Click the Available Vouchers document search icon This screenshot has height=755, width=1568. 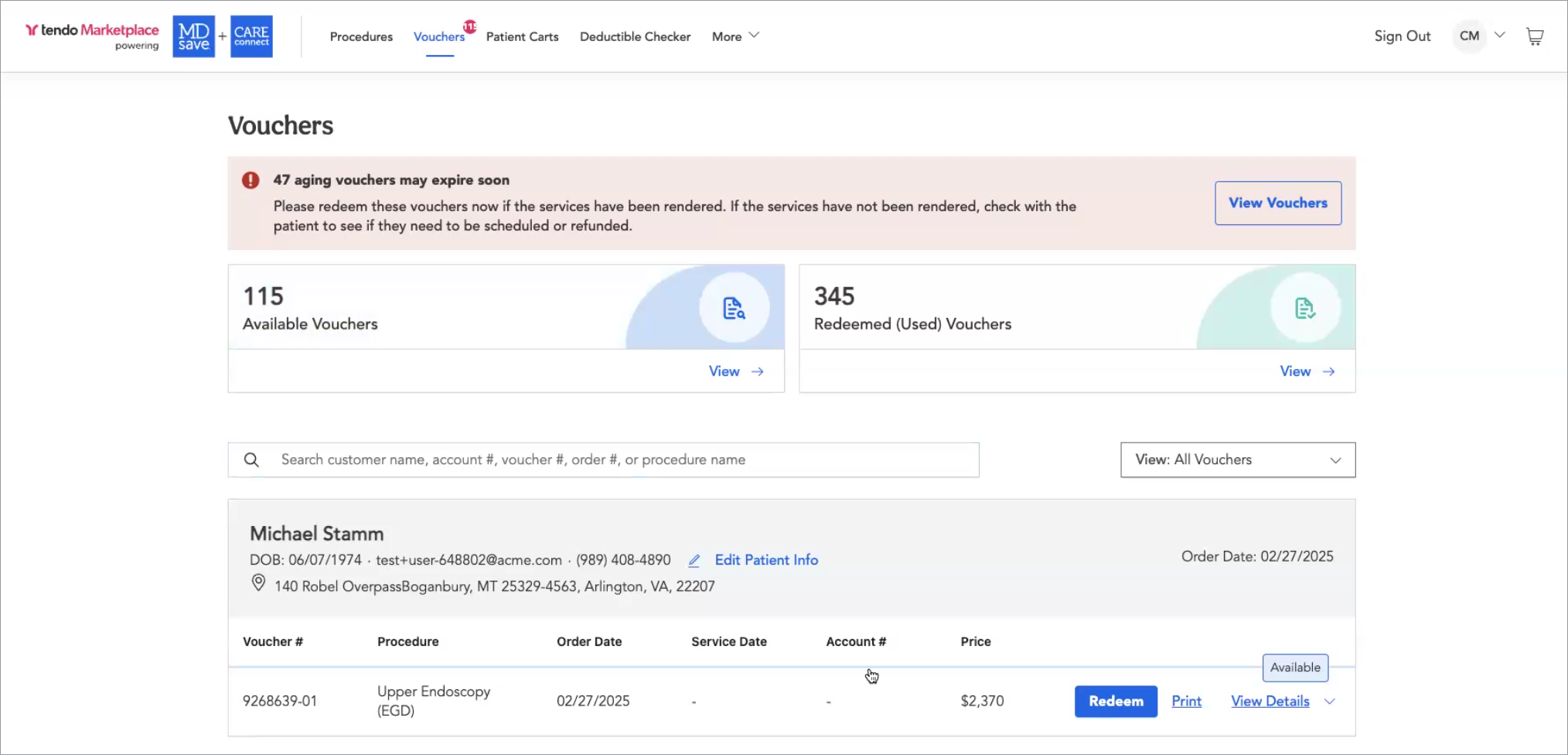pyautogui.click(x=734, y=308)
